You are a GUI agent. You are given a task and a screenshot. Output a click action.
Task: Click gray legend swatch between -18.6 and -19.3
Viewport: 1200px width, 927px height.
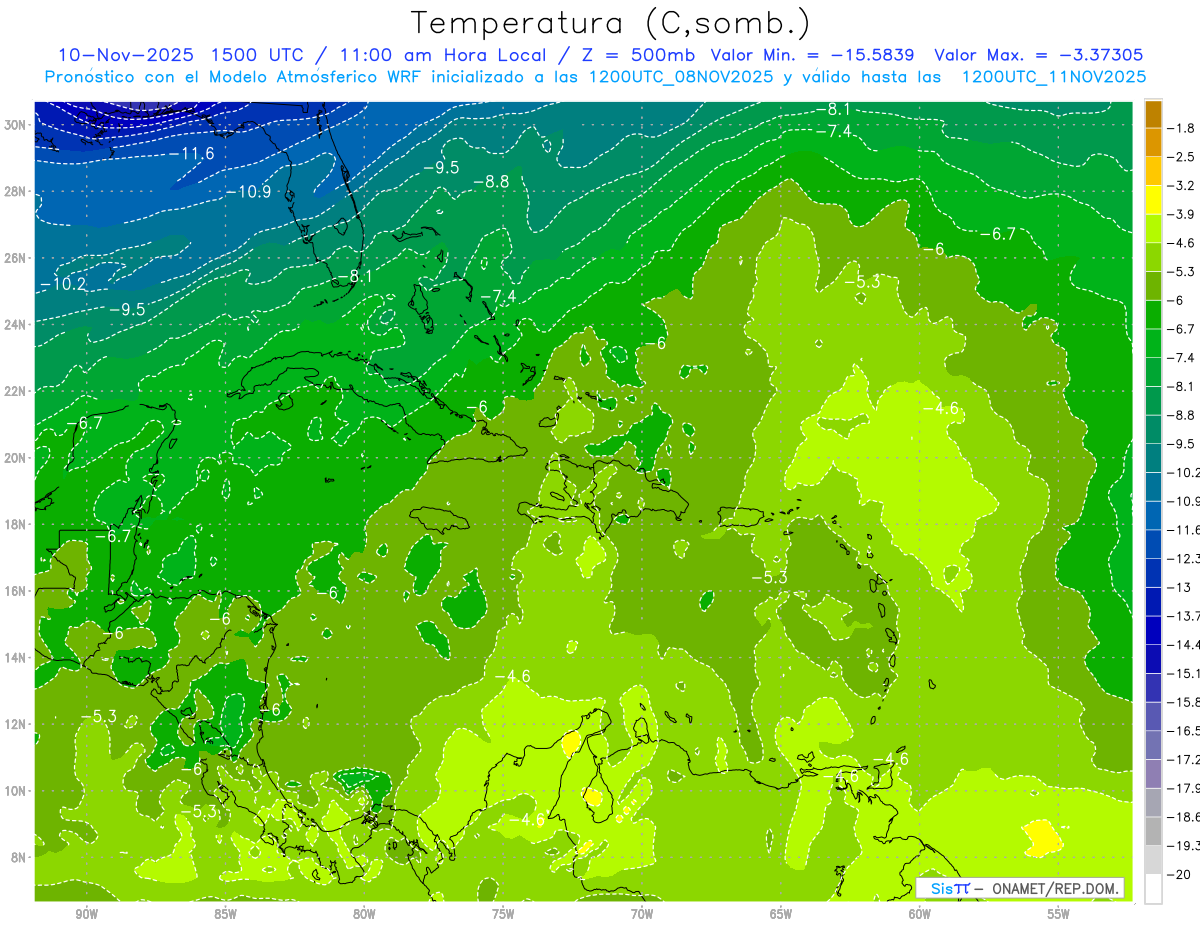(x=1153, y=830)
